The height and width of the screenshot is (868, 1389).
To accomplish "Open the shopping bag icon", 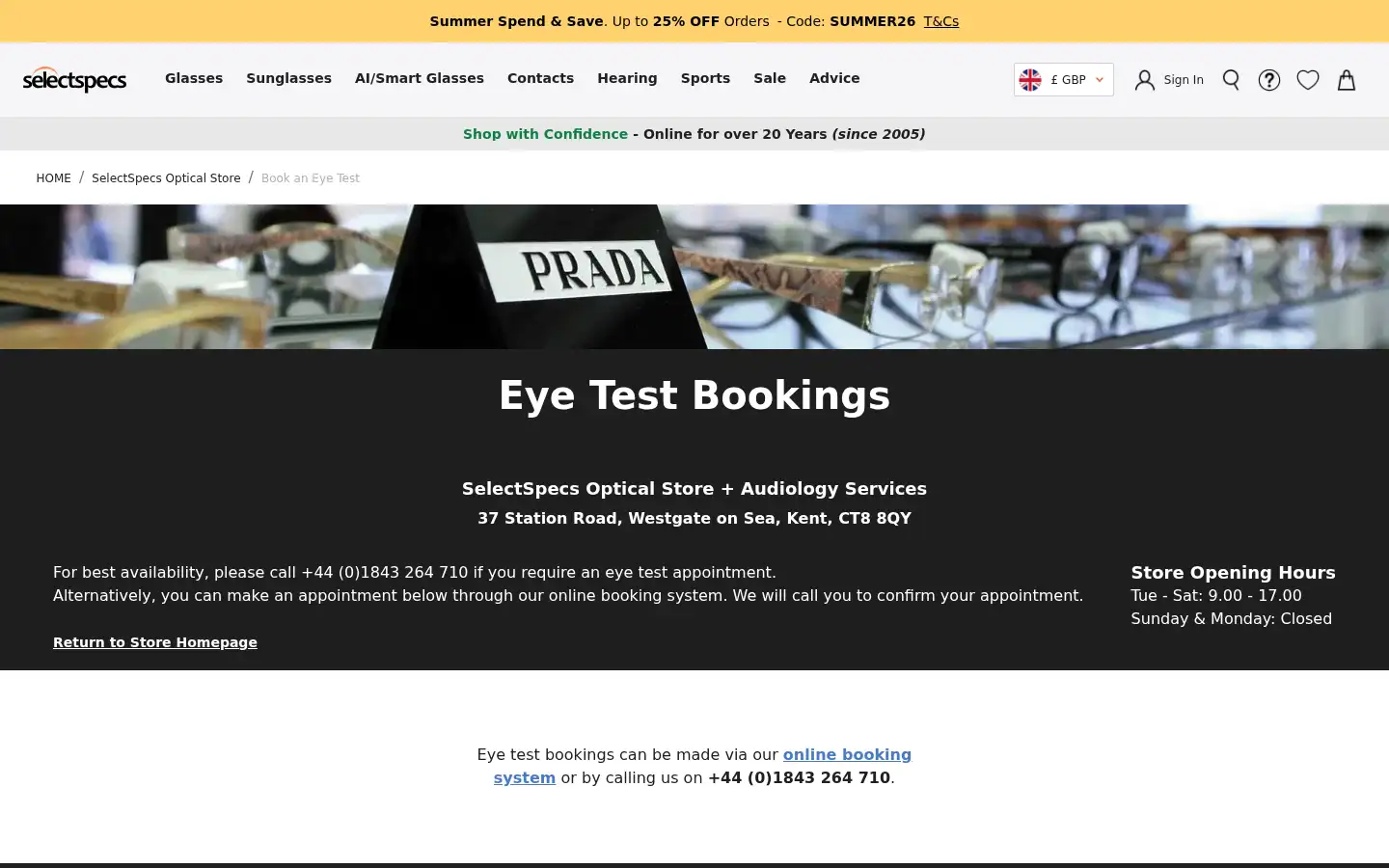I will (x=1347, y=80).
